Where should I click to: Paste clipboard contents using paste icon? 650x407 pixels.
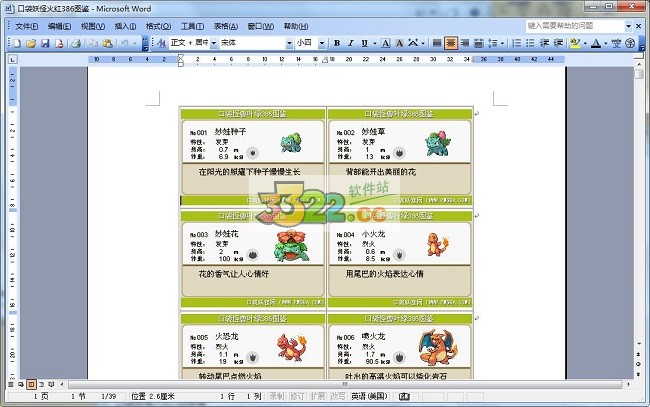click(x=108, y=43)
